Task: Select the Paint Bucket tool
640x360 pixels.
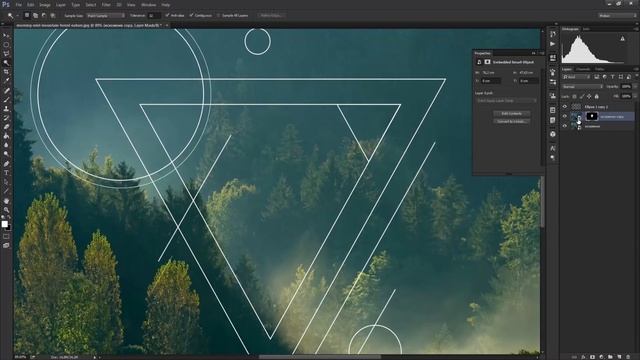Action: coord(6,136)
